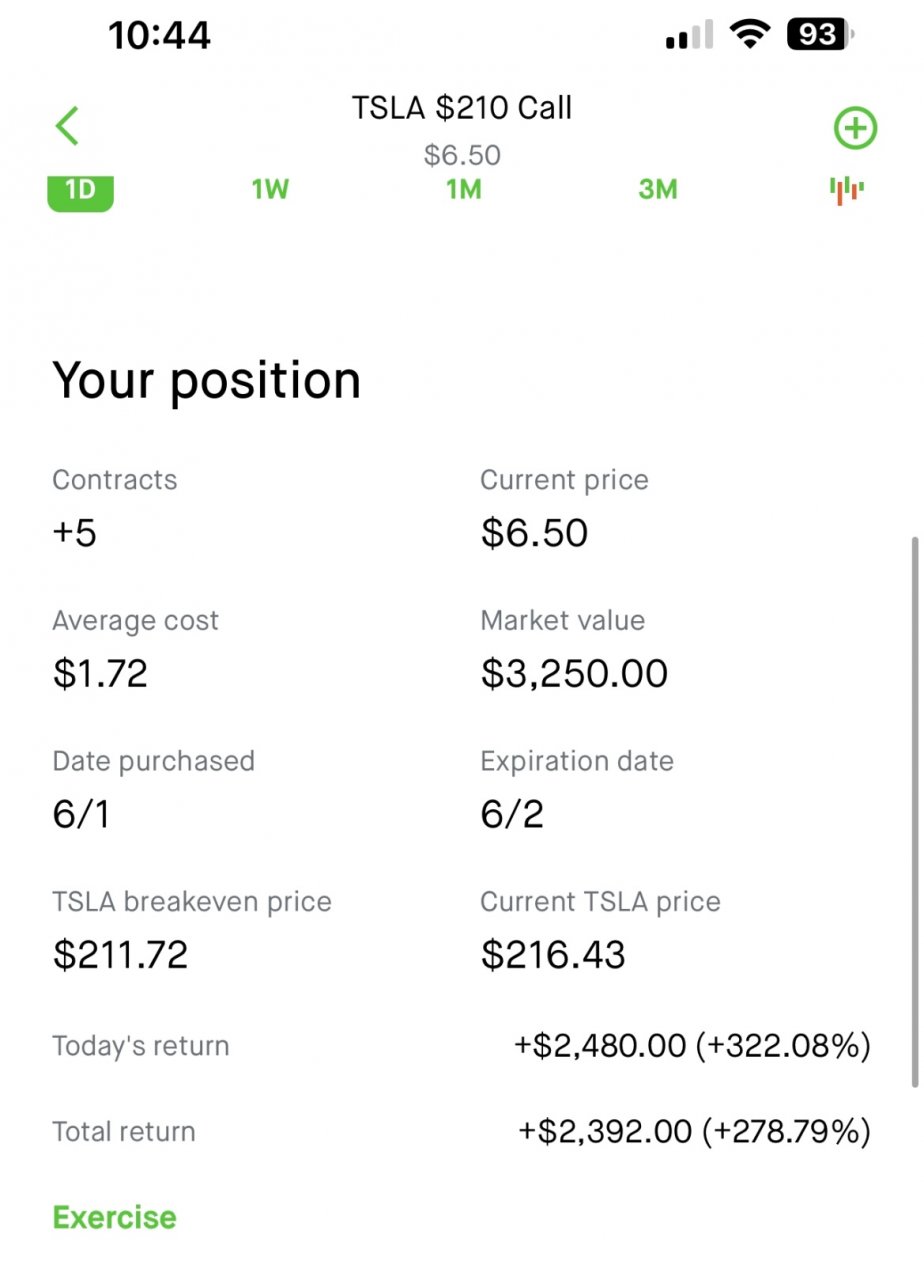Select the 1W chart range

click(270, 189)
